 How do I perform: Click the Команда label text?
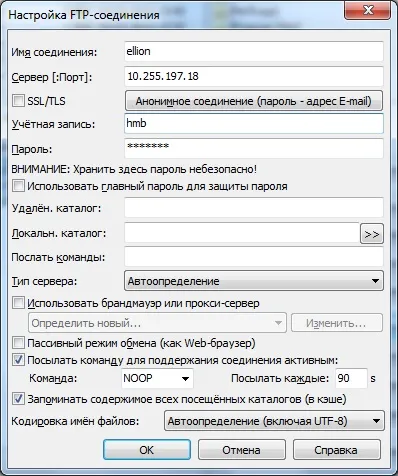point(53,378)
